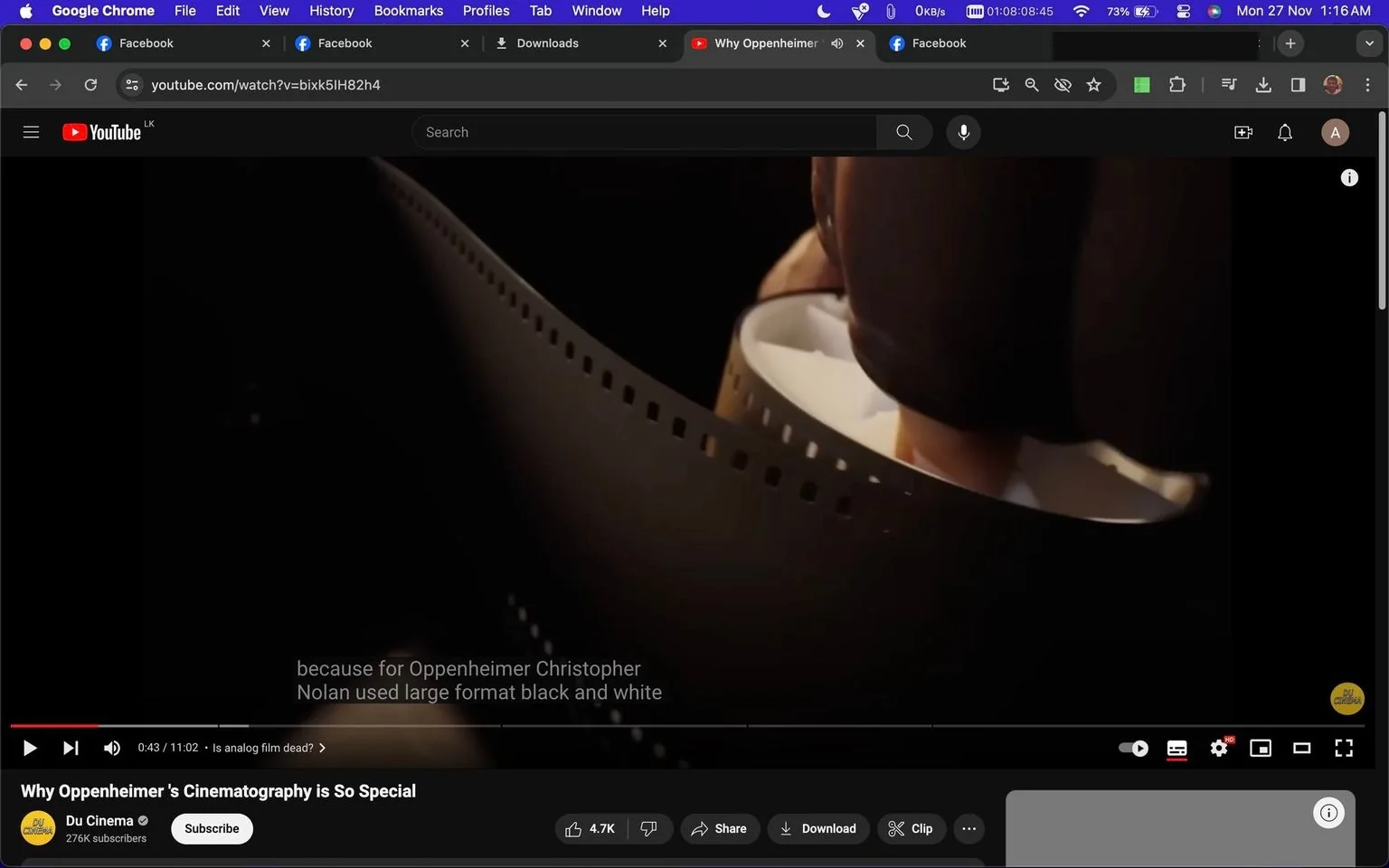This screenshot has height=868, width=1389.
Task: Open the zoom magnifier icon in address bar
Action: point(1031,85)
